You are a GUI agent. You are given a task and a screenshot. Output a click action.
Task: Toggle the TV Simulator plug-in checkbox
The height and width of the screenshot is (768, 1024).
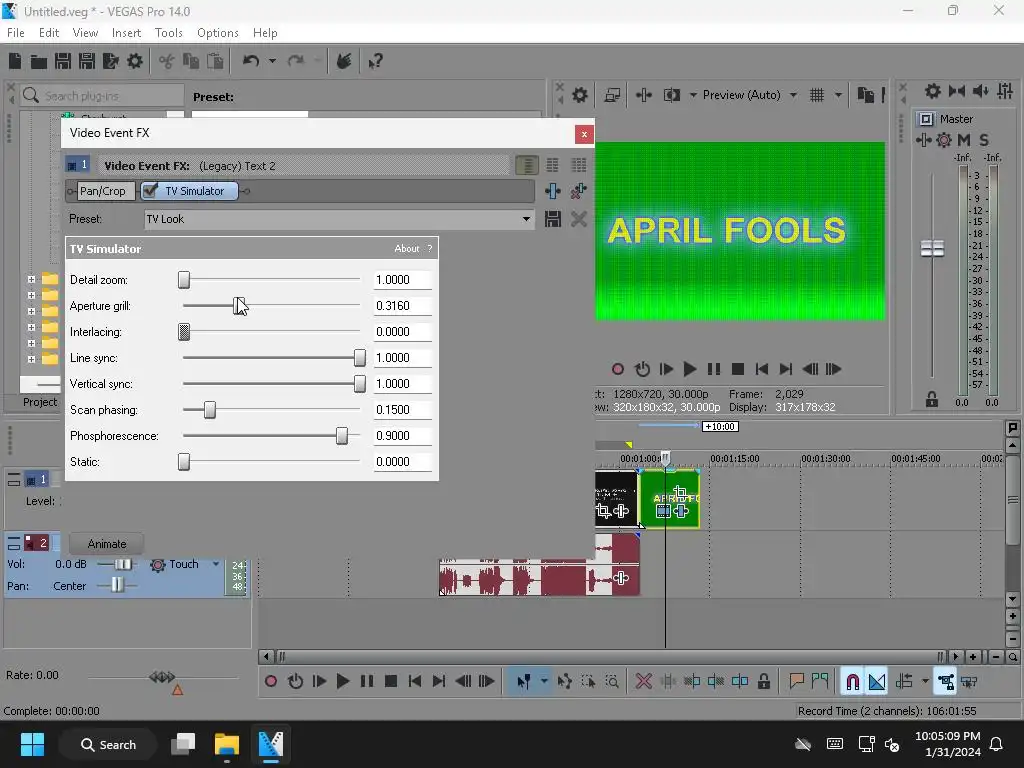pyautogui.click(x=150, y=191)
